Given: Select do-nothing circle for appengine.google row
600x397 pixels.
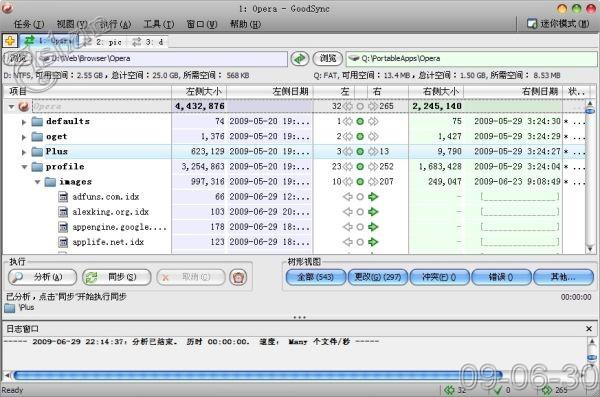Looking at the screenshot, I should pos(360,227).
